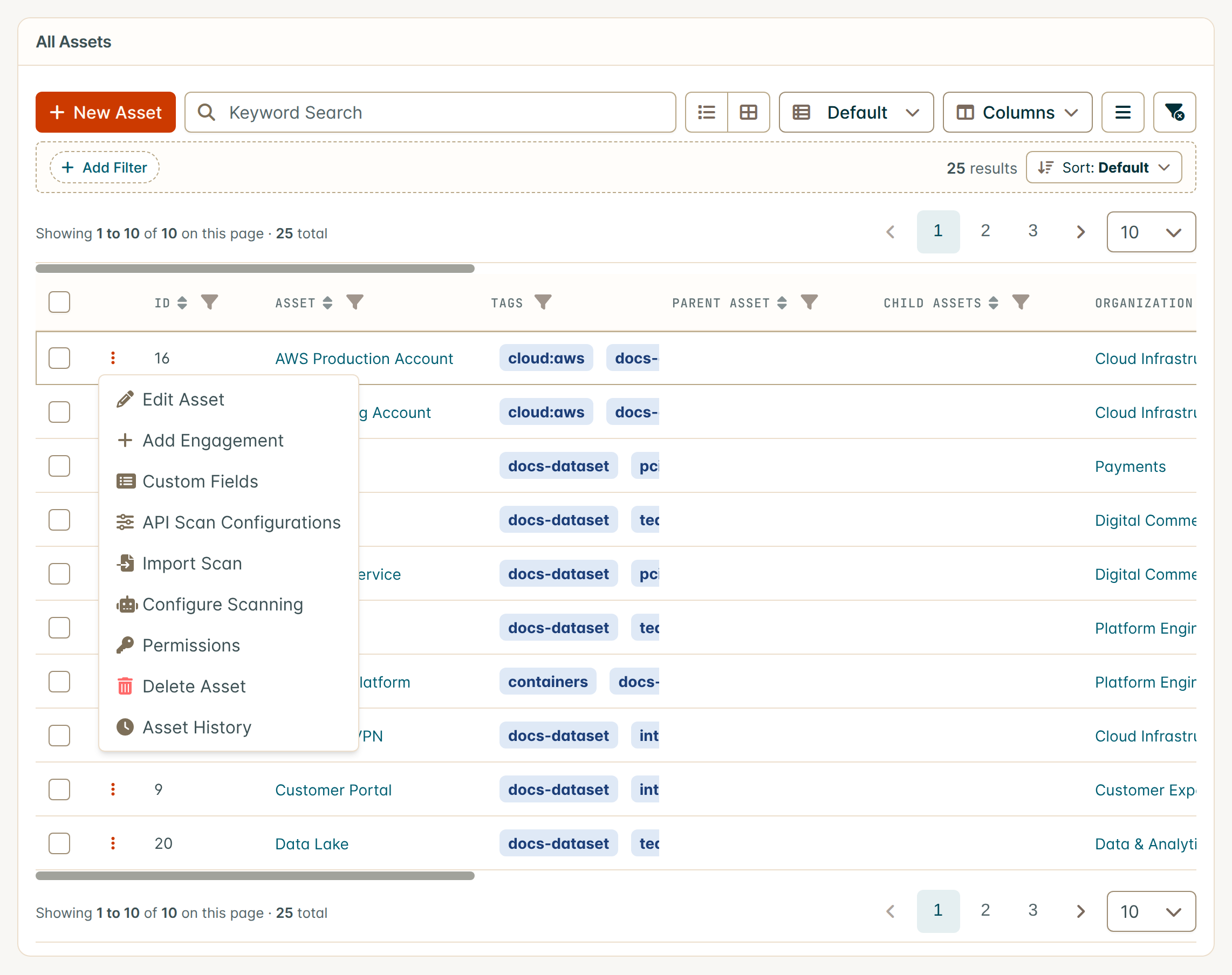The width and height of the screenshot is (1232, 975).
Task: Click the Add Filter button
Action: [x=105, y=167]
